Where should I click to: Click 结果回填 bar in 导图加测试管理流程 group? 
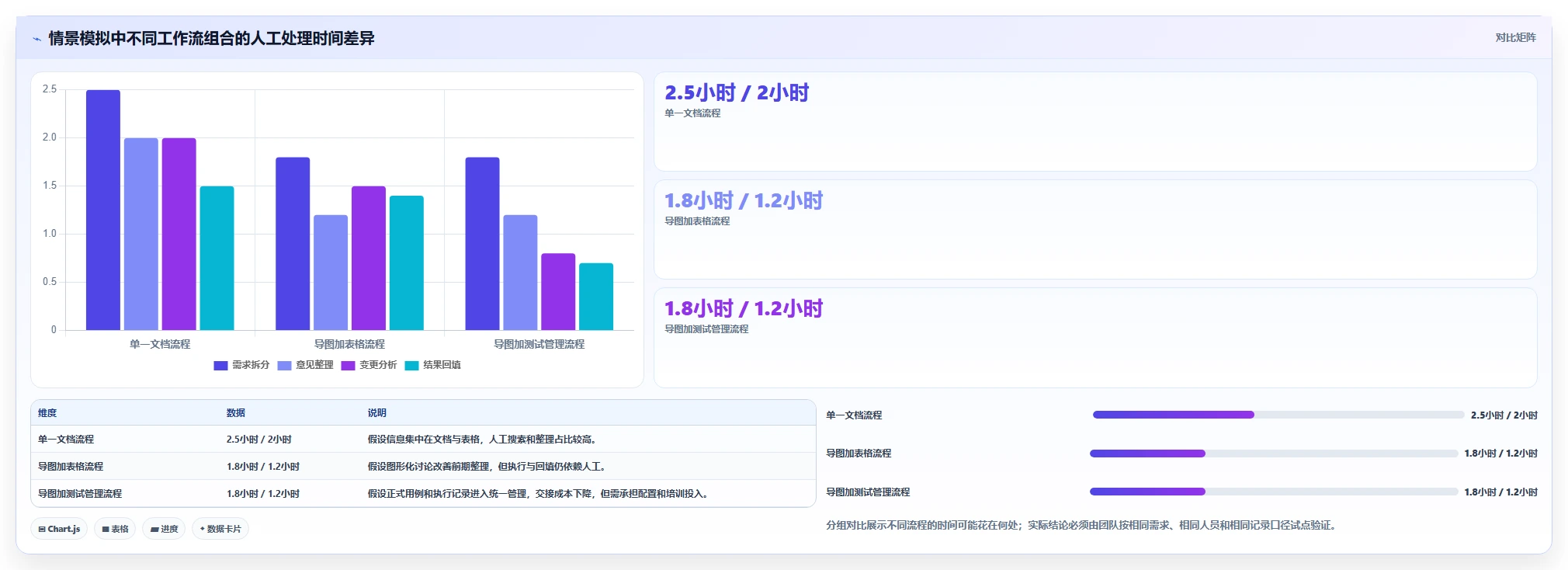click(596, 297)
